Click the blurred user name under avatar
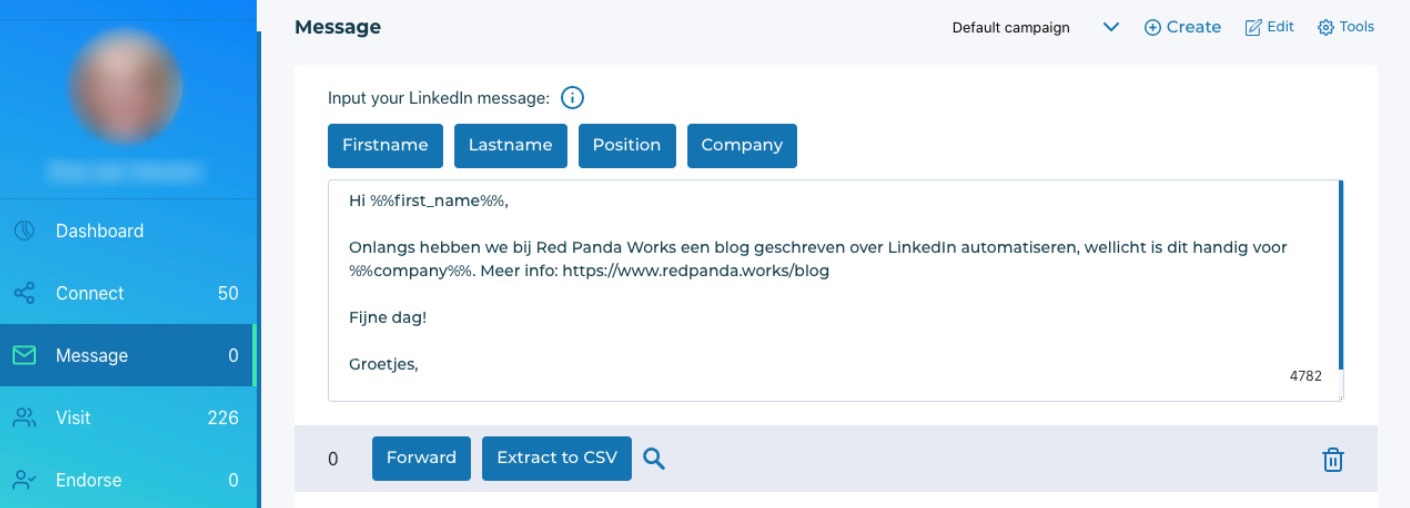 click(x=125, y=172)
